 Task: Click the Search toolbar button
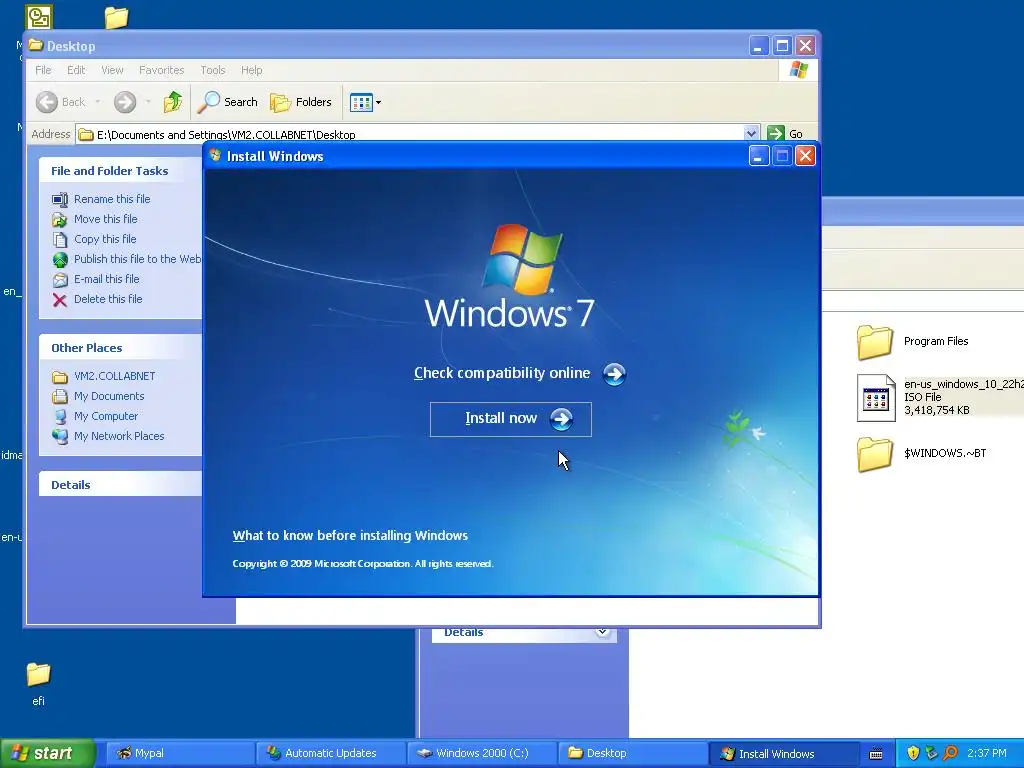228,102
